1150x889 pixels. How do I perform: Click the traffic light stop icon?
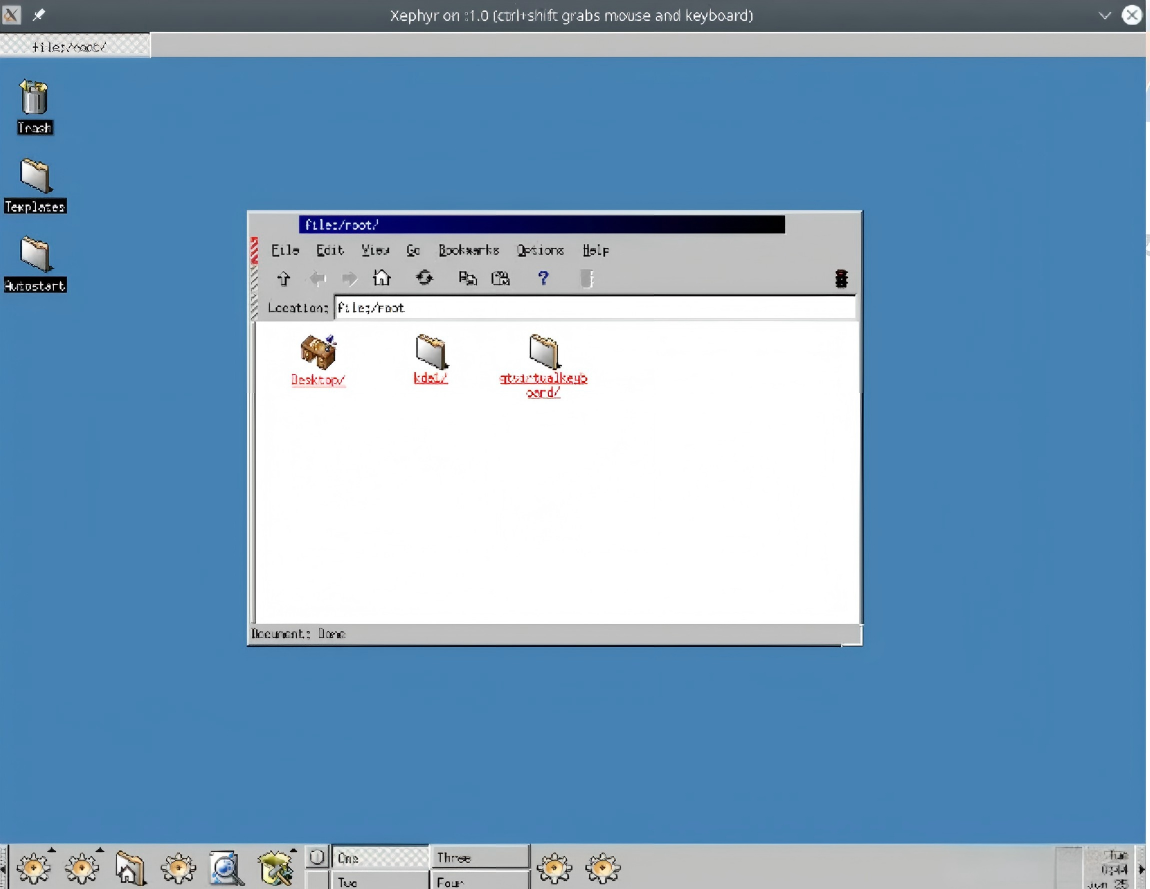(x=841, y=279)
